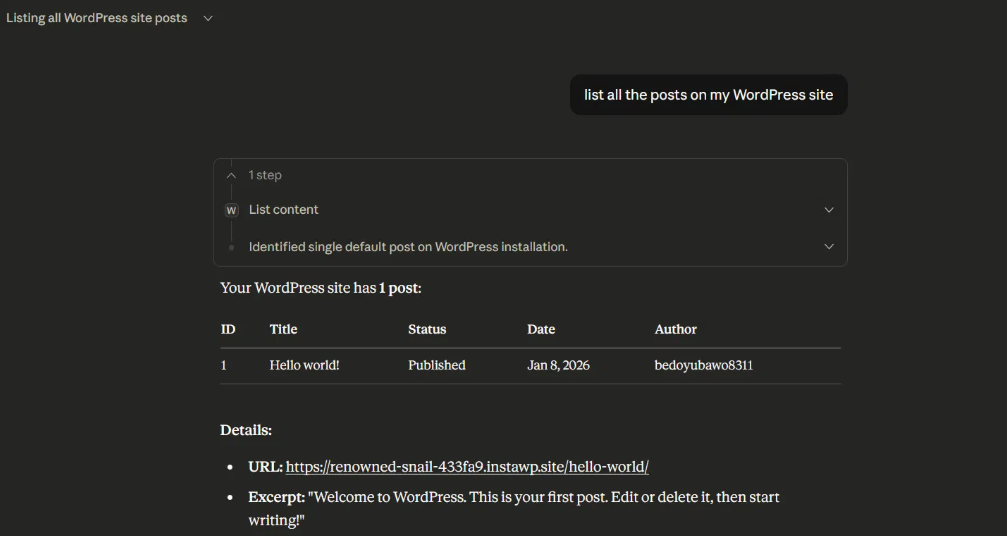Open the hello-world post URL link
The image size is (1007, 536).
467,467
